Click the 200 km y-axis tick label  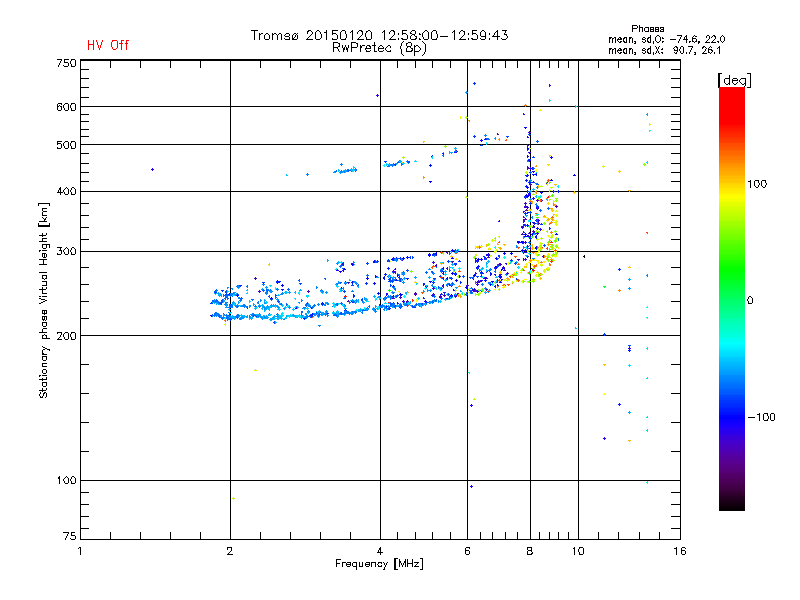tap(66, 336)
